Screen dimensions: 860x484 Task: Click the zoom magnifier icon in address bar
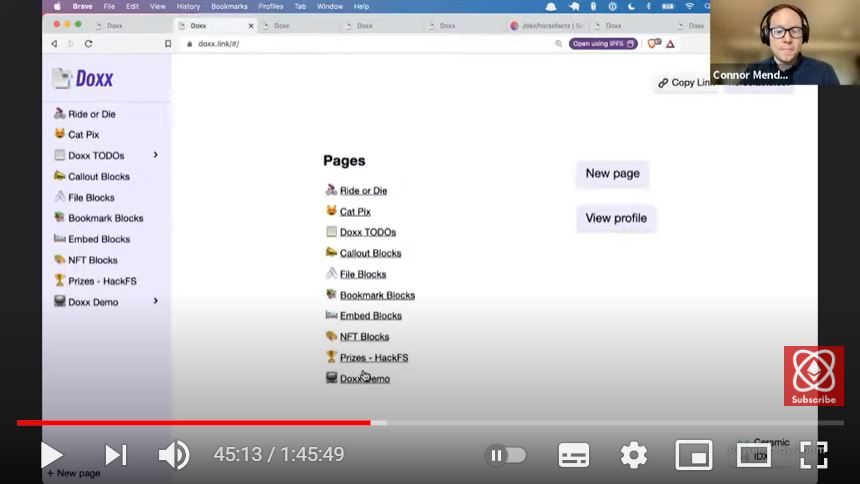pyautogui.click(x=558, y=43)
